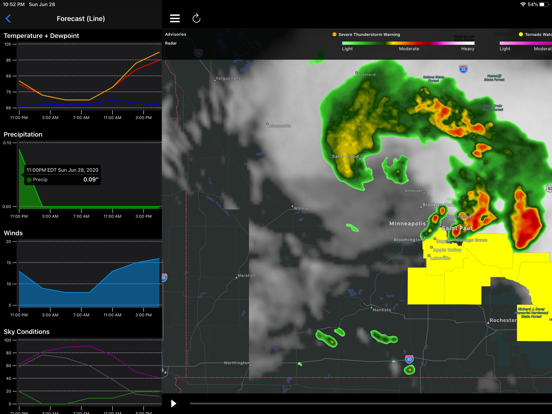Click the Radar legend label

[x=171, y=43]
